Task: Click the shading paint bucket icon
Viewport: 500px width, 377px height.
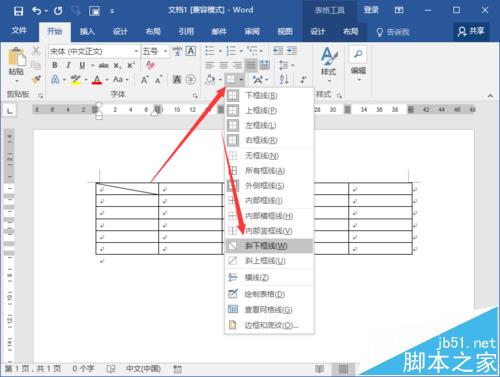Action: tap(210, 79)
